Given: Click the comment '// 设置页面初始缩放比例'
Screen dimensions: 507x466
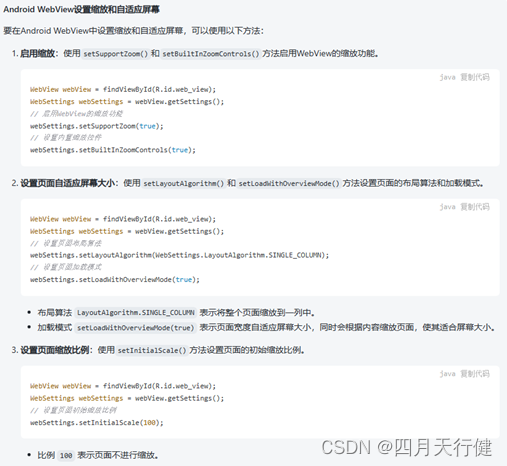Looking at the screenshot, I should [73, 410].
